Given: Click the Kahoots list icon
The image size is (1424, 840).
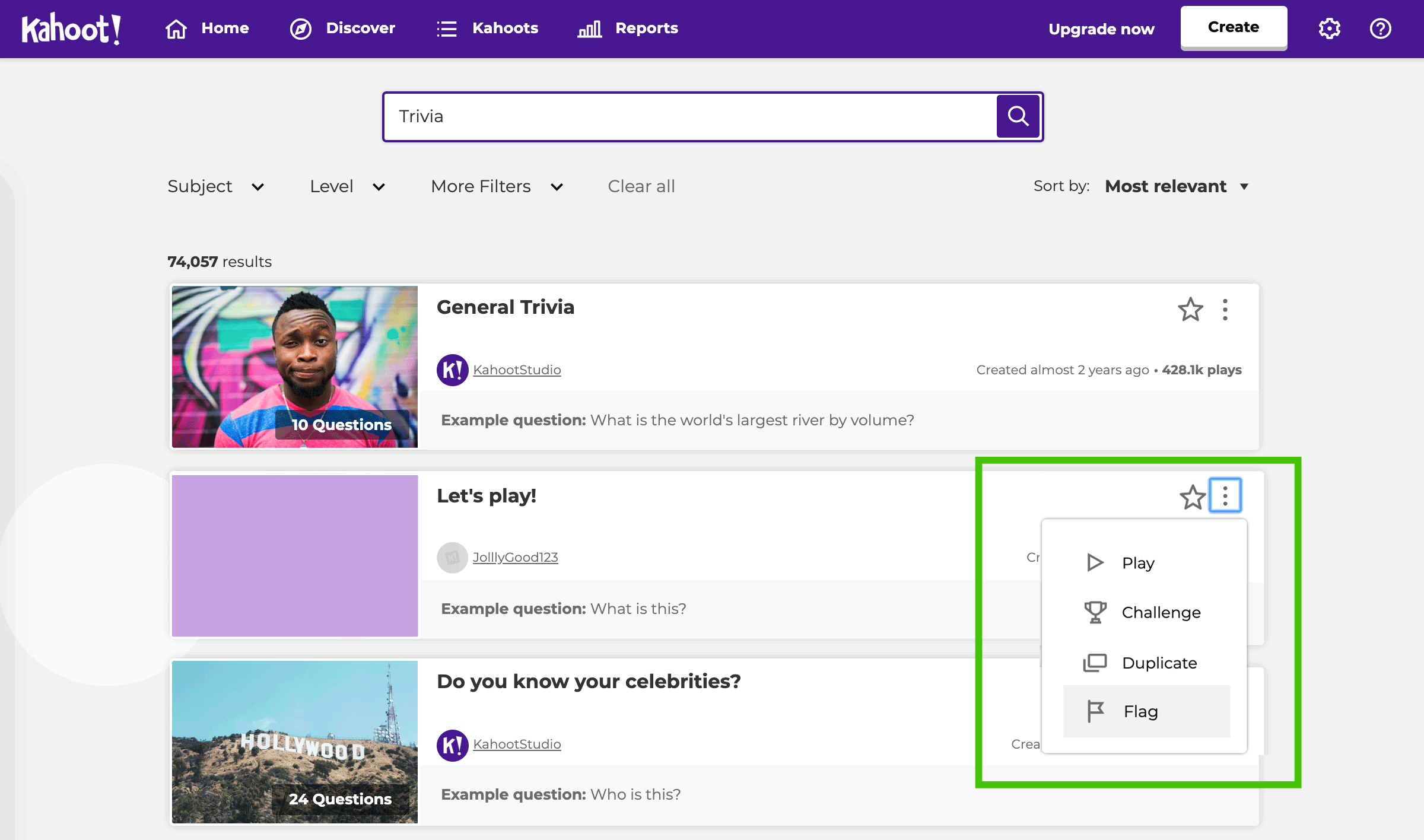Looking at the screenshot, I should pyautogui.click(x=447, y=28).
